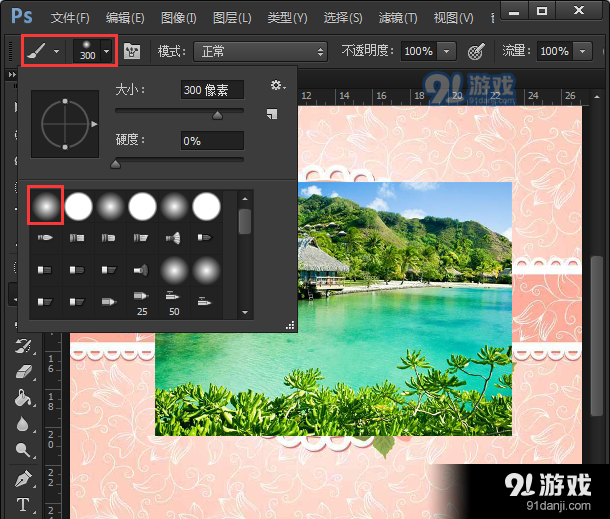Expand the collapsed tools panel arrows
The image size is (610, 519).
pyautogui.click(x=12, y=75)
